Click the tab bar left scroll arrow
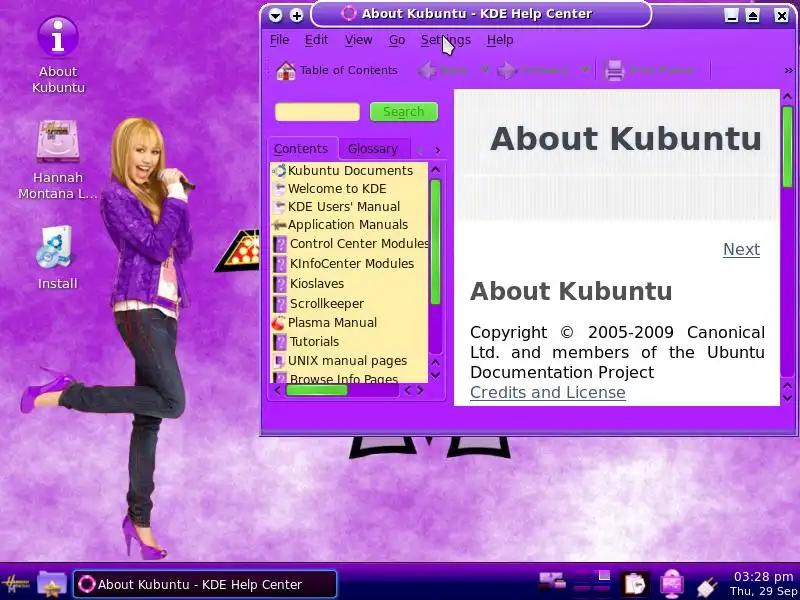This screenshot has height=600, width=800. (x=420, y=150)
